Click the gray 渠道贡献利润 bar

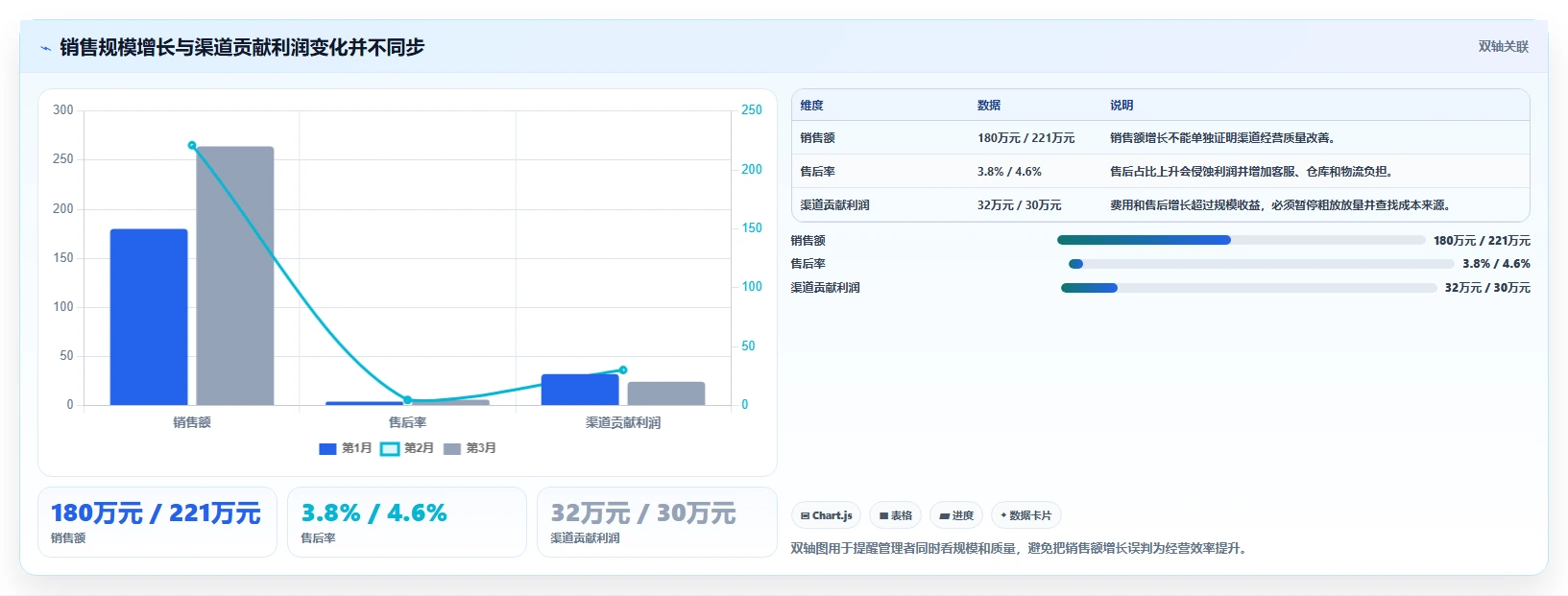666,393
